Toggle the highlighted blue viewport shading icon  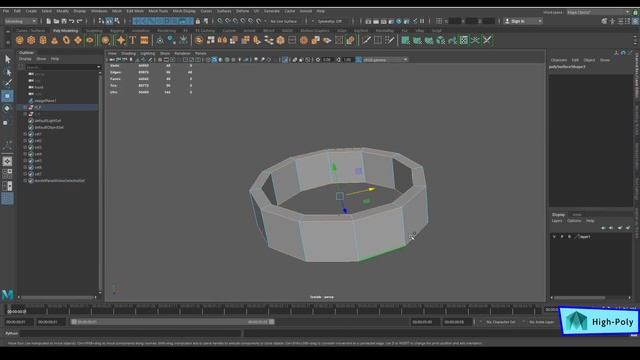pos(214,60)
